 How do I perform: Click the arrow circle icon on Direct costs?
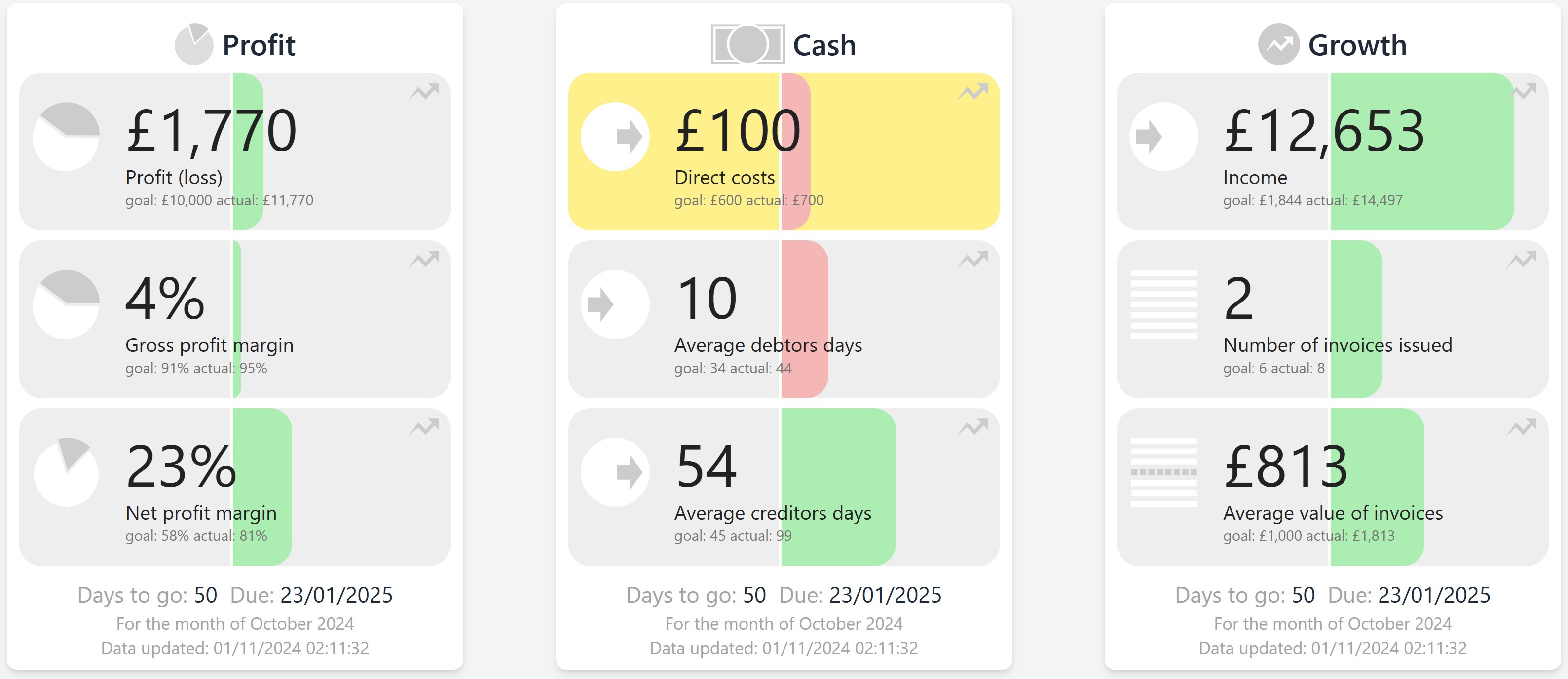tap(615, 136)
